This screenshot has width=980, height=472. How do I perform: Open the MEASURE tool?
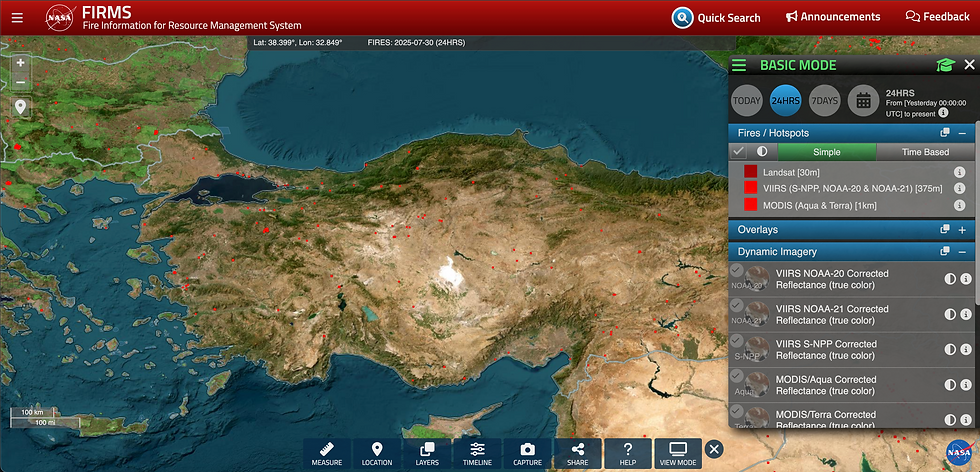pyautogui.click(x=327, y=454)
